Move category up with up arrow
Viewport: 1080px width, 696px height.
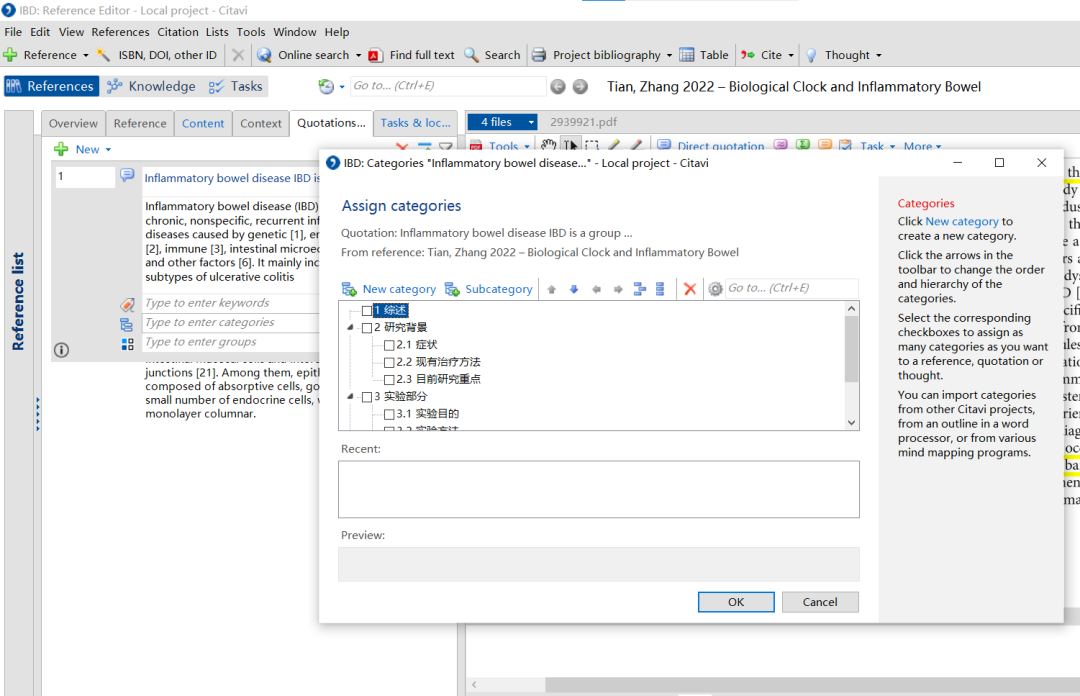[x=552, y=289]
